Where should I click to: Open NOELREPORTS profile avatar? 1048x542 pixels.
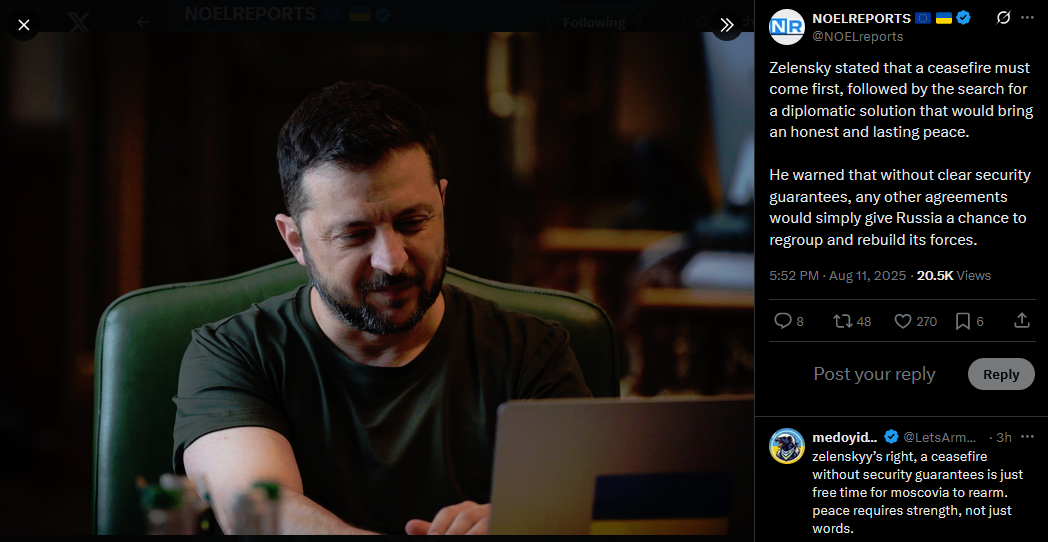pos(787,27)
